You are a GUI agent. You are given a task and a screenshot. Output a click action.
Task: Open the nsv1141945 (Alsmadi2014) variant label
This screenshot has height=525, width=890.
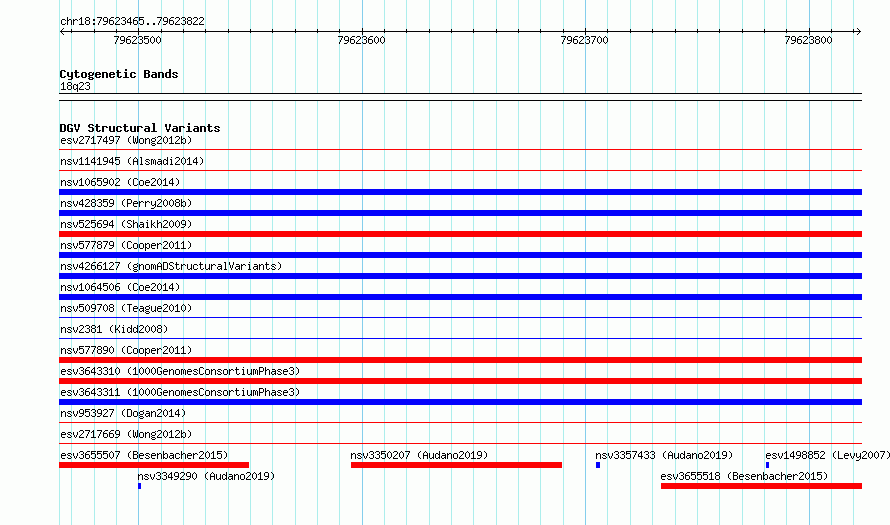tap(132, 161)
